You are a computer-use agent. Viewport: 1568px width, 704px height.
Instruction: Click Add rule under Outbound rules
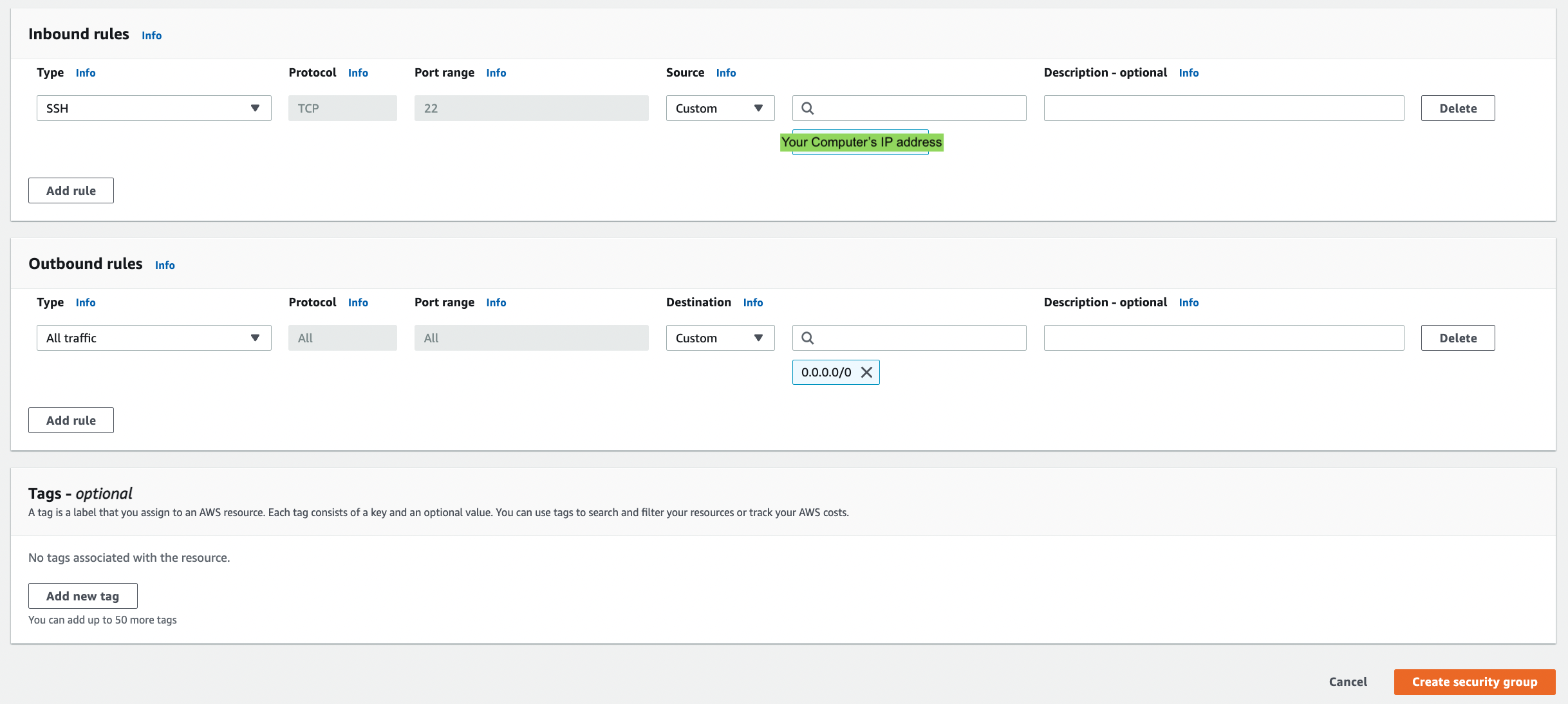coord(71,421)
